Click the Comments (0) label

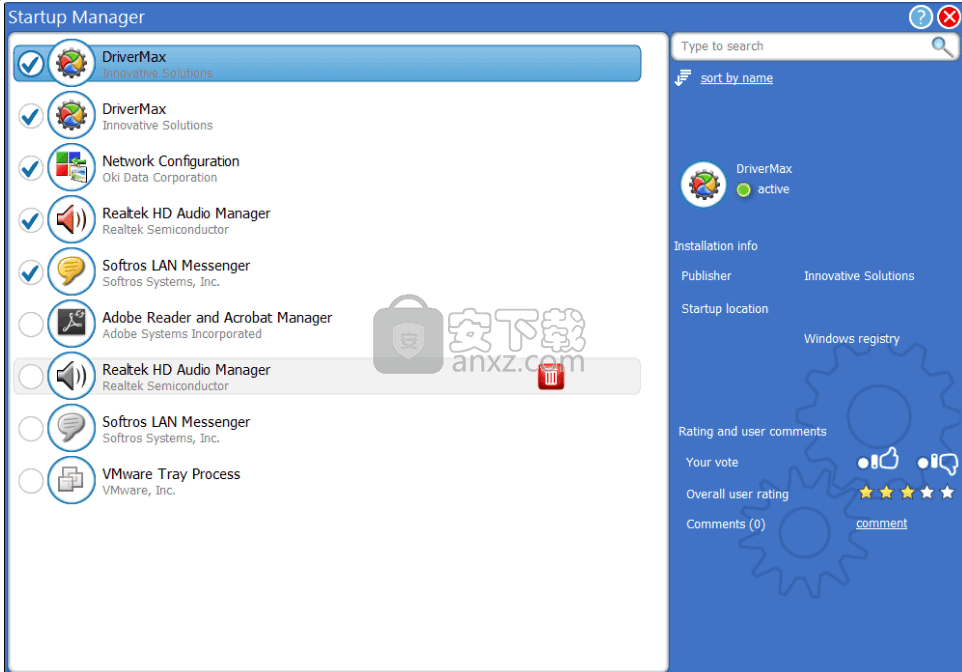tap(725, 524)
